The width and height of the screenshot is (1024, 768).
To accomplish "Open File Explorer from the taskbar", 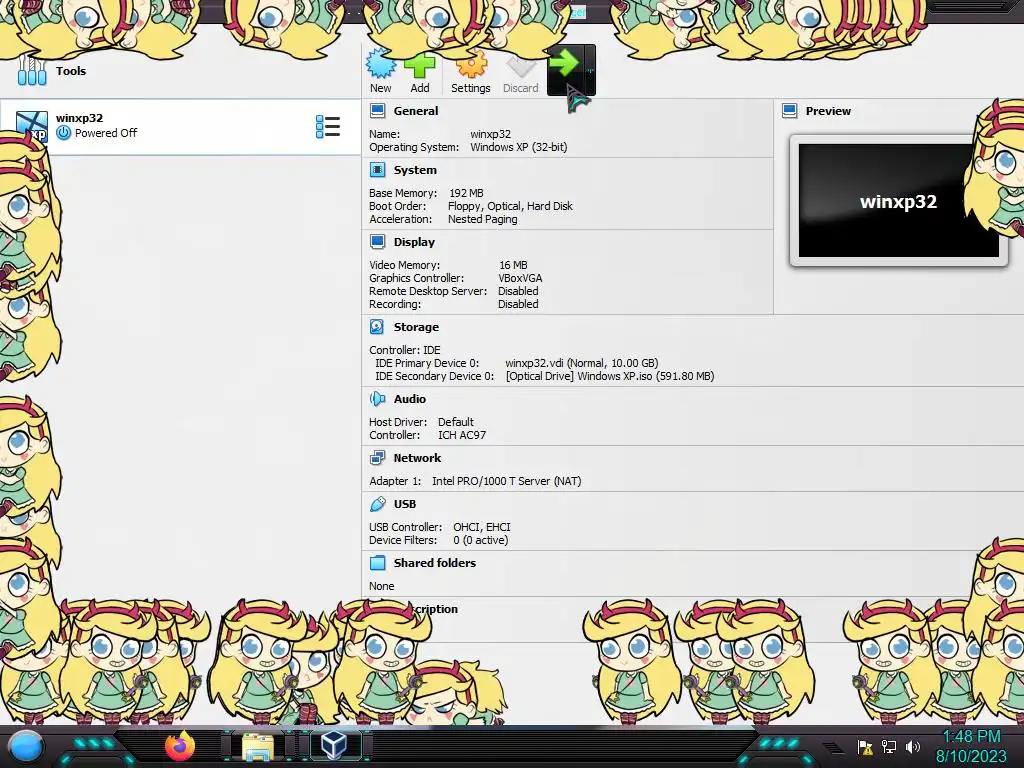I will [x=257, y=747].
